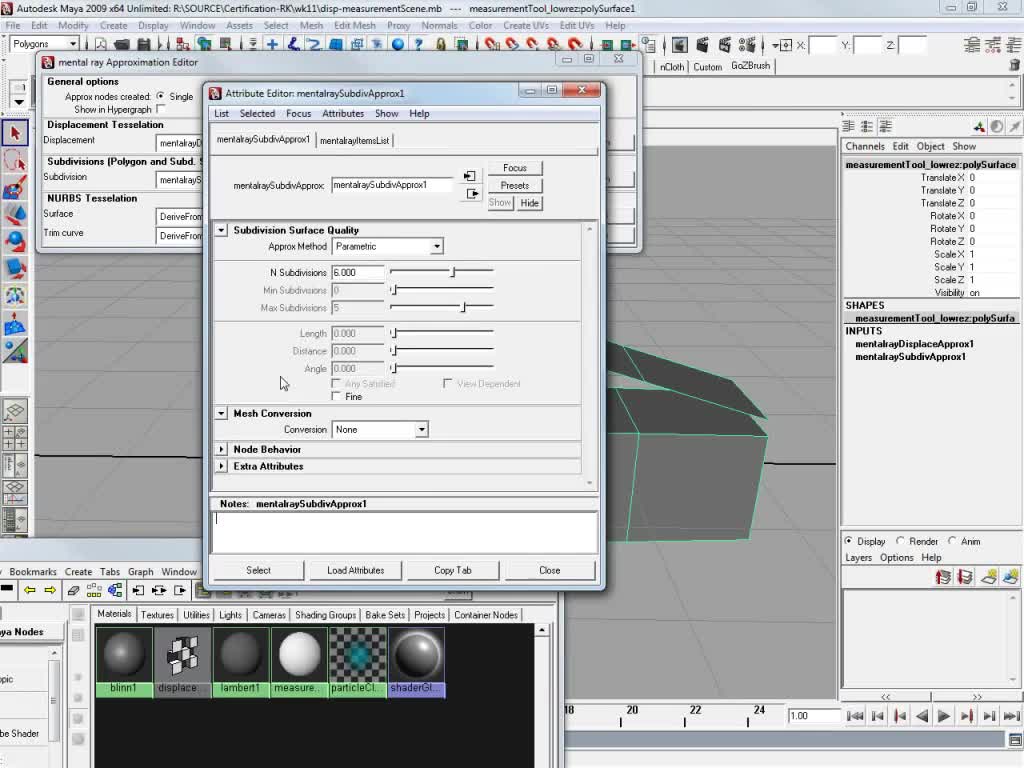This screenshot has width=1024, height=768.
Task: Collapse the Mesh Conversion section
Action: point(221,413)
